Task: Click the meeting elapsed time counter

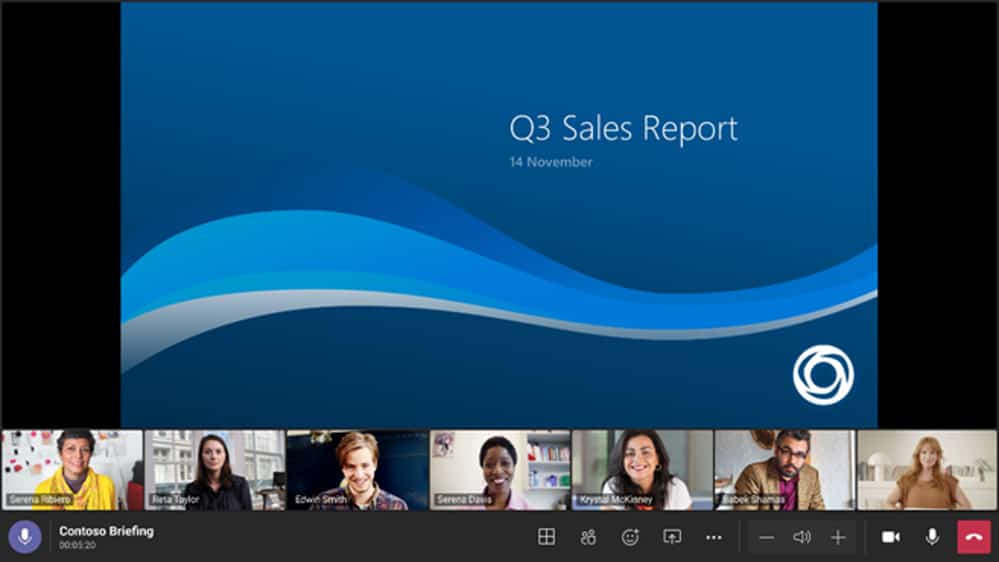Action: 77,545
